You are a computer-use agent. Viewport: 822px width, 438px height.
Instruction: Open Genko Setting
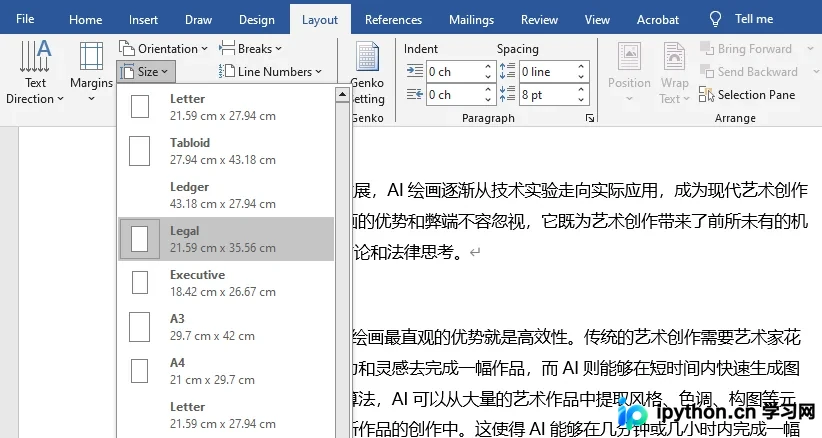[367, 73]
